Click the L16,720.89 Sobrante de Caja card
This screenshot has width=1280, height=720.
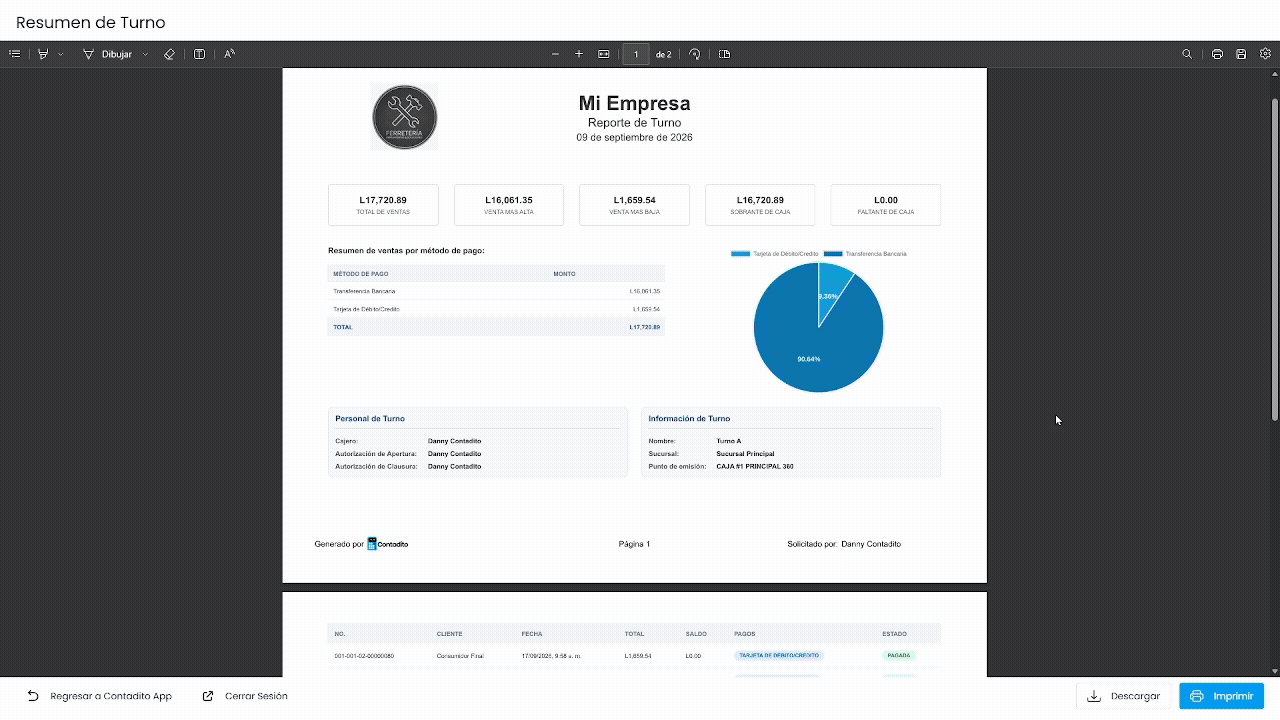760,205
